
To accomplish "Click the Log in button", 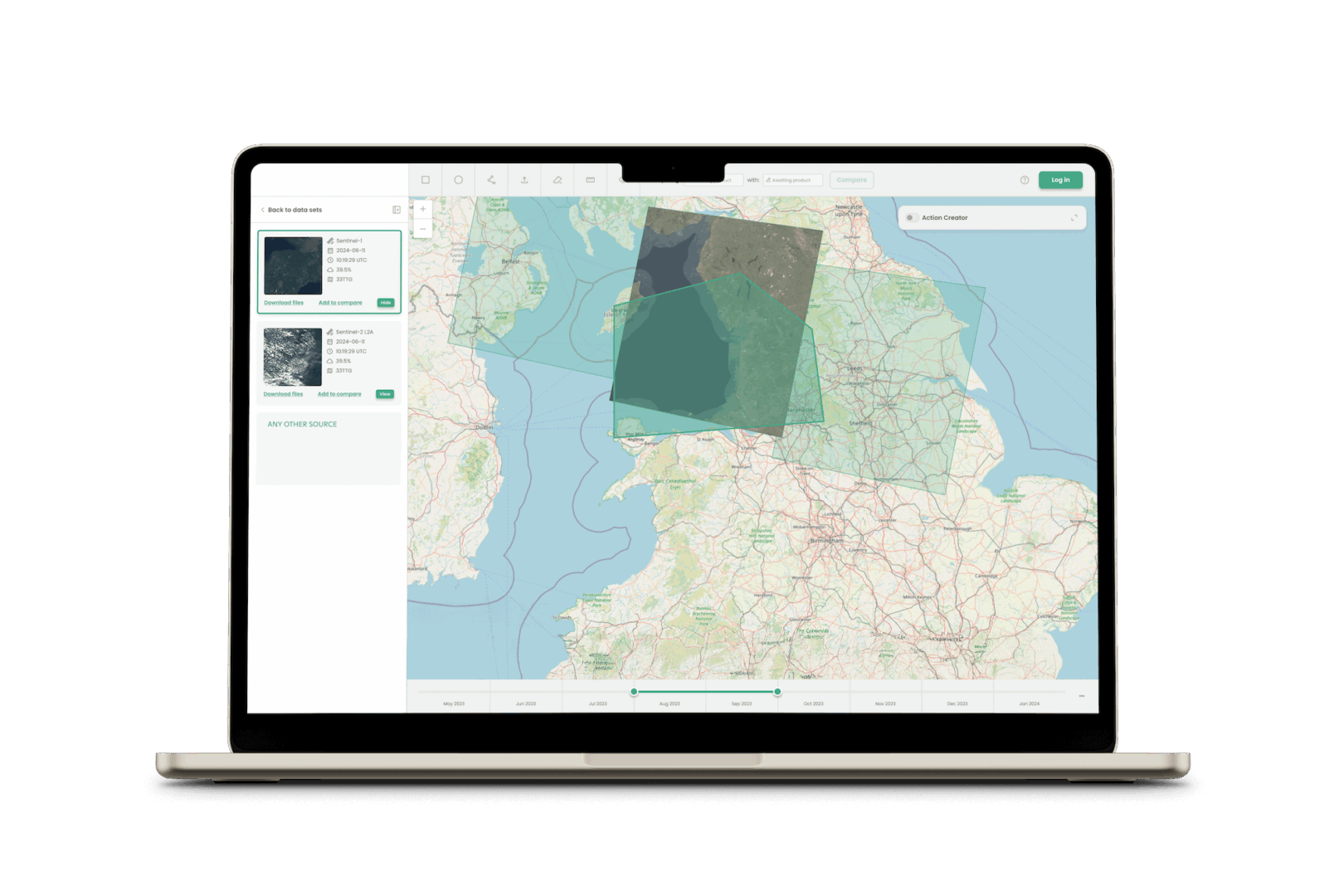I will (x=1060, y=180).
